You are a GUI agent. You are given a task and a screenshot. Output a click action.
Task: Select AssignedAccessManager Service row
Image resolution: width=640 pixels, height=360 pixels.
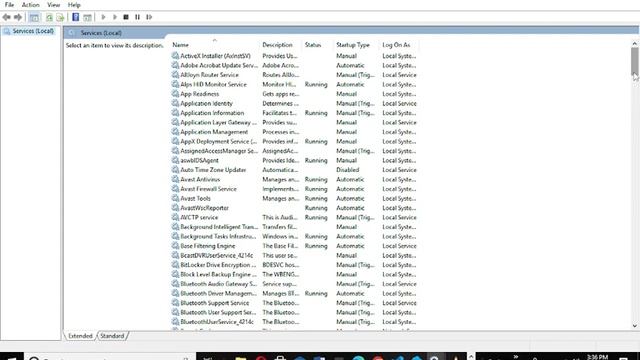pos(294,151)
